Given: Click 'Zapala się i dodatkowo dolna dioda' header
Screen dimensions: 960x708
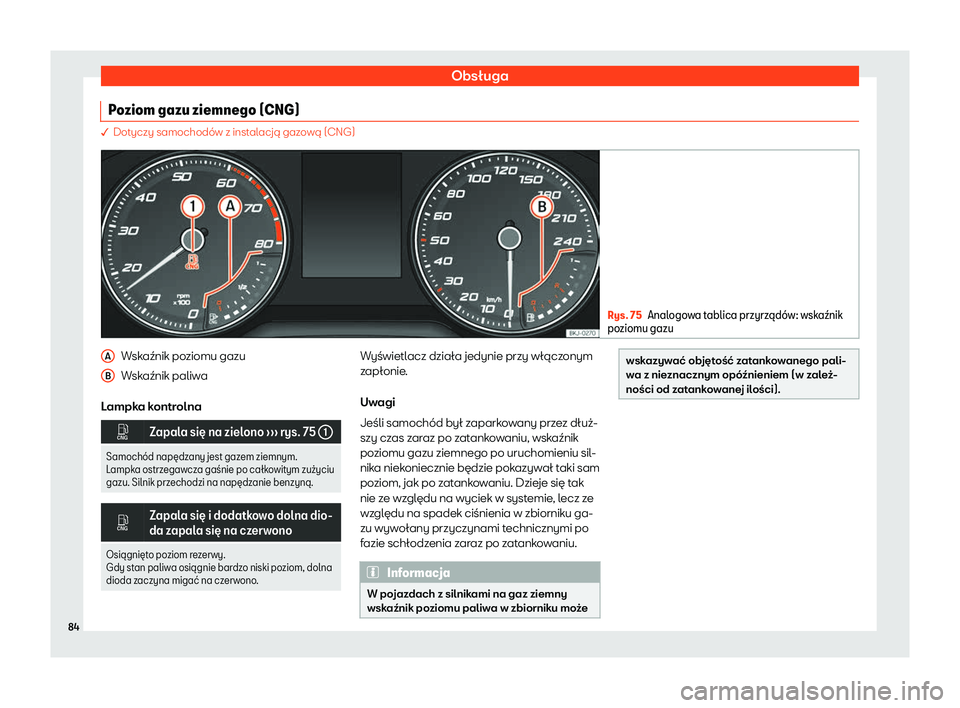Looking at the screenshot, I should pos(221,522).
